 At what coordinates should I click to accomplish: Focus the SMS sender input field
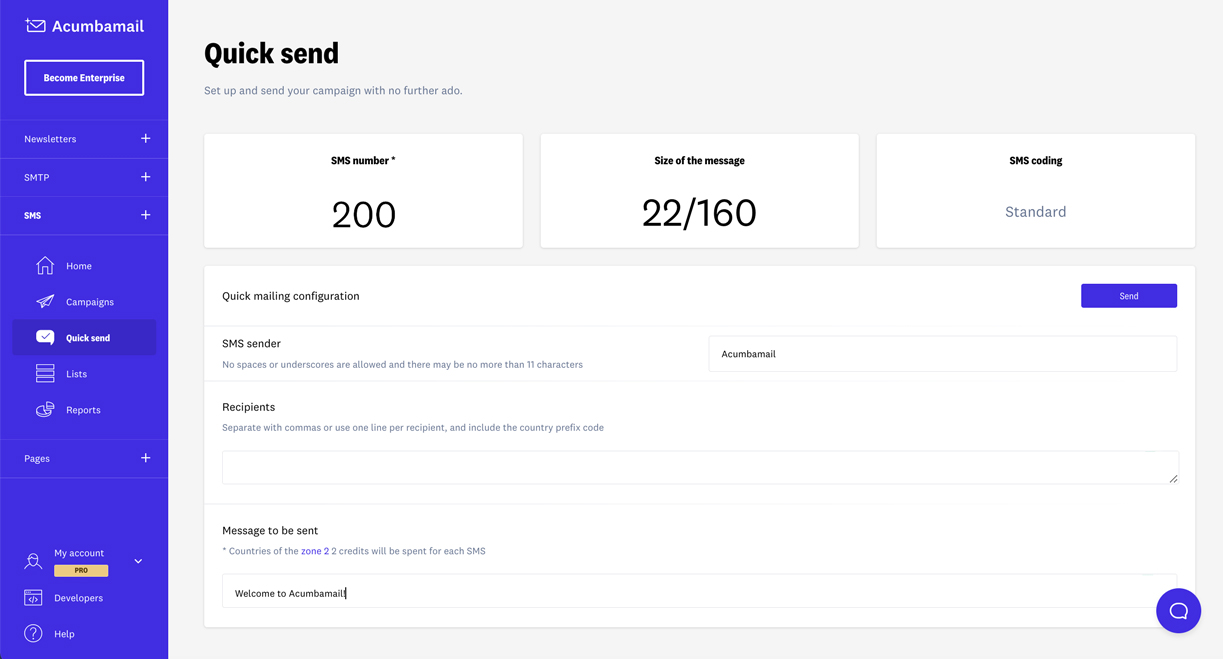click(x=942, y=354)
